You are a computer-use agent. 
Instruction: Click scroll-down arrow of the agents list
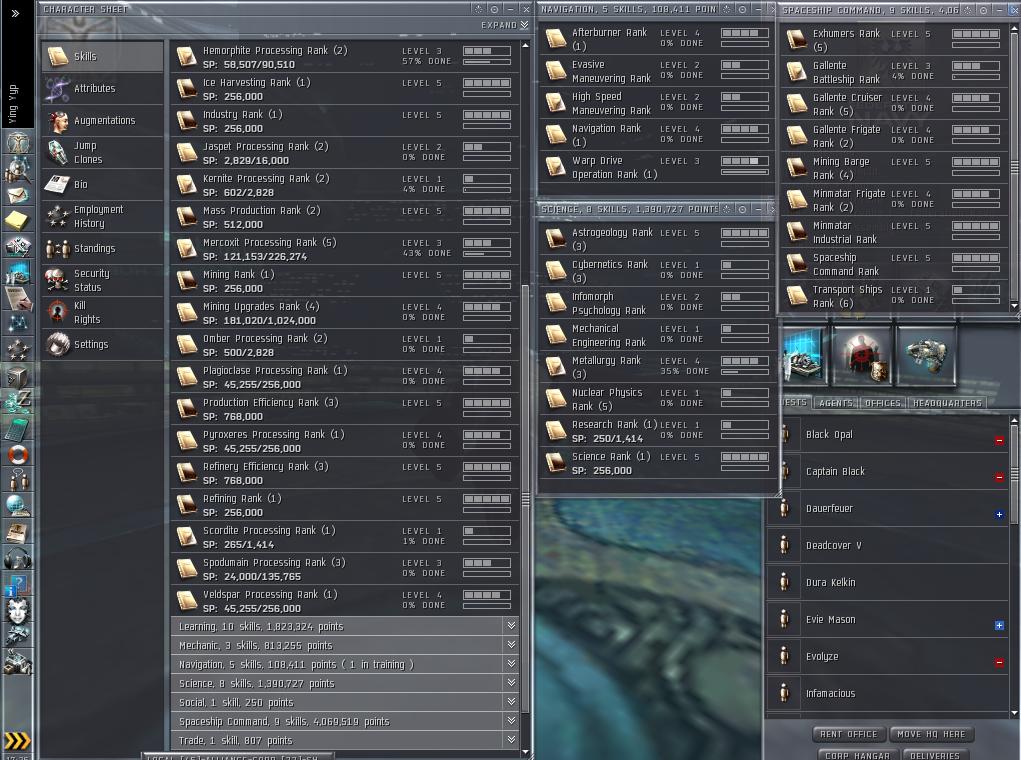click(1014, 713)
